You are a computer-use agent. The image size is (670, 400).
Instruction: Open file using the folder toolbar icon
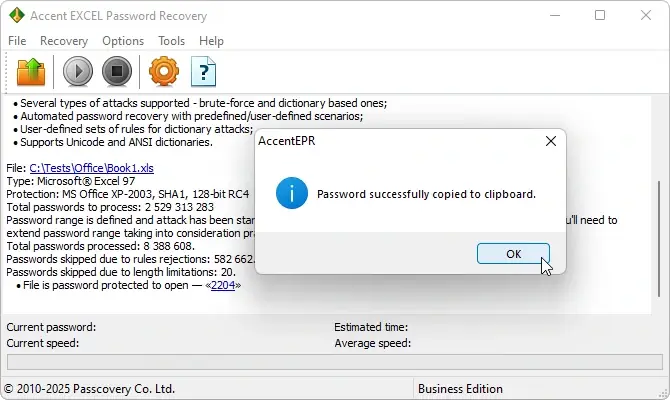point(31,71)
